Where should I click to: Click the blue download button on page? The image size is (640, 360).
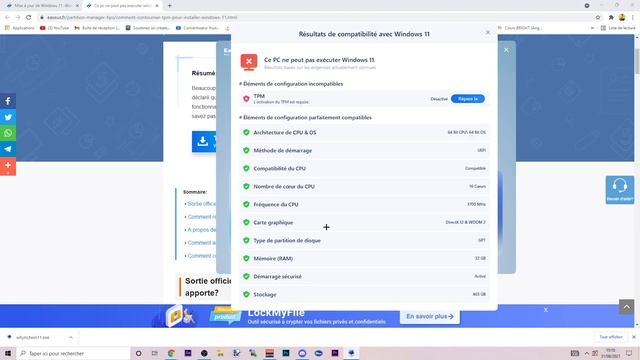204,142
